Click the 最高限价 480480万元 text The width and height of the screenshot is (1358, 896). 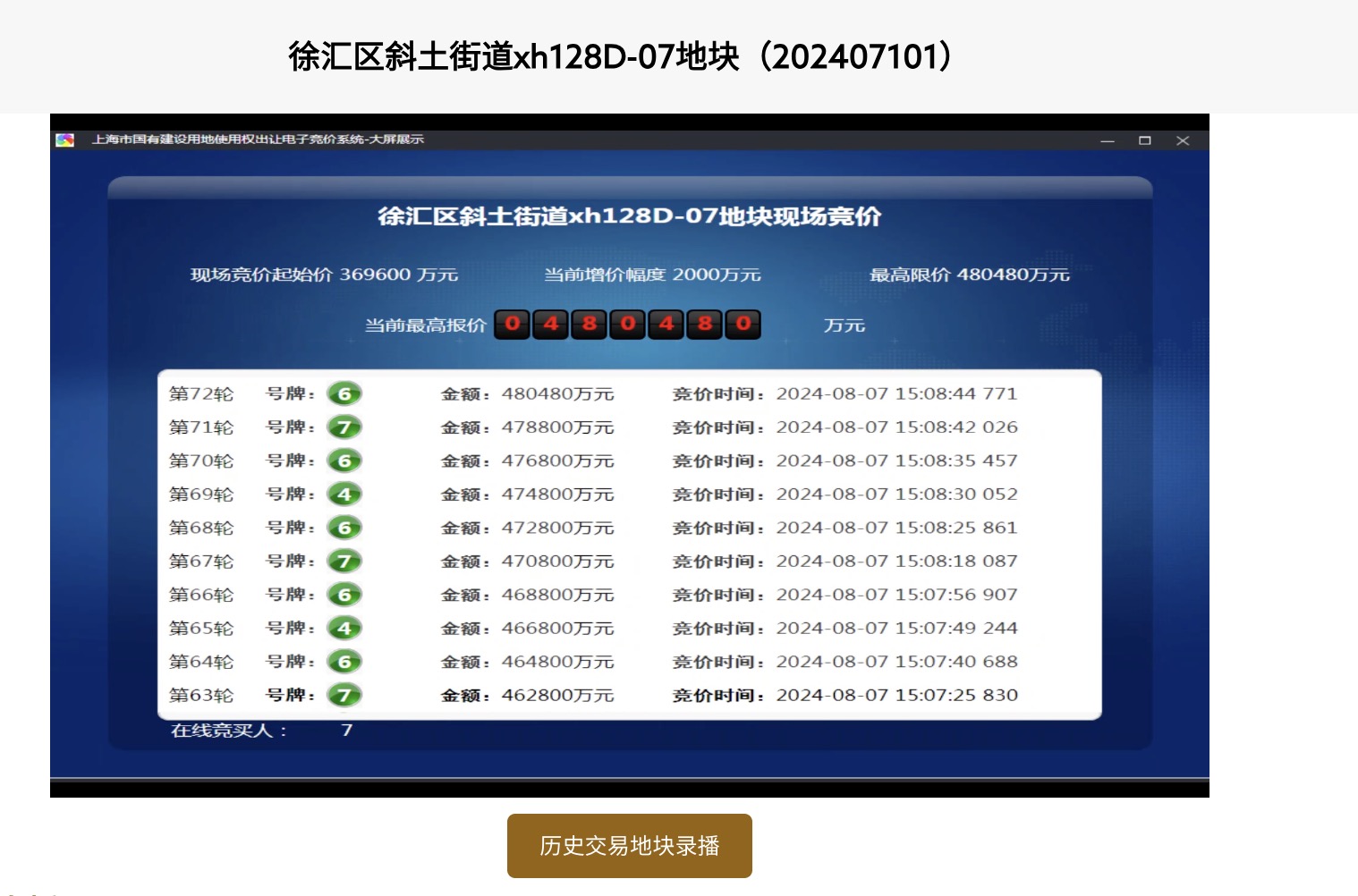click(x=970, y=275)
